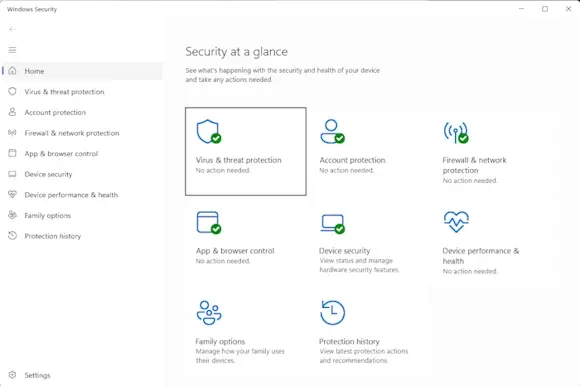Image resolution: width=580 pixels, height=386 pixels.
Task: Open the Family options tile title
Action: 220,341
